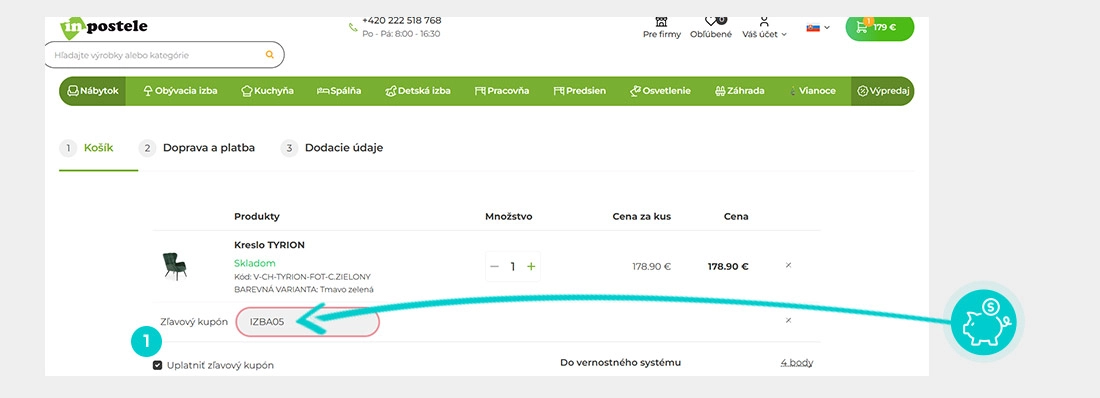Click the 4 body loyalty points link
Screen dimensions: 1100x398
[797, 363]
